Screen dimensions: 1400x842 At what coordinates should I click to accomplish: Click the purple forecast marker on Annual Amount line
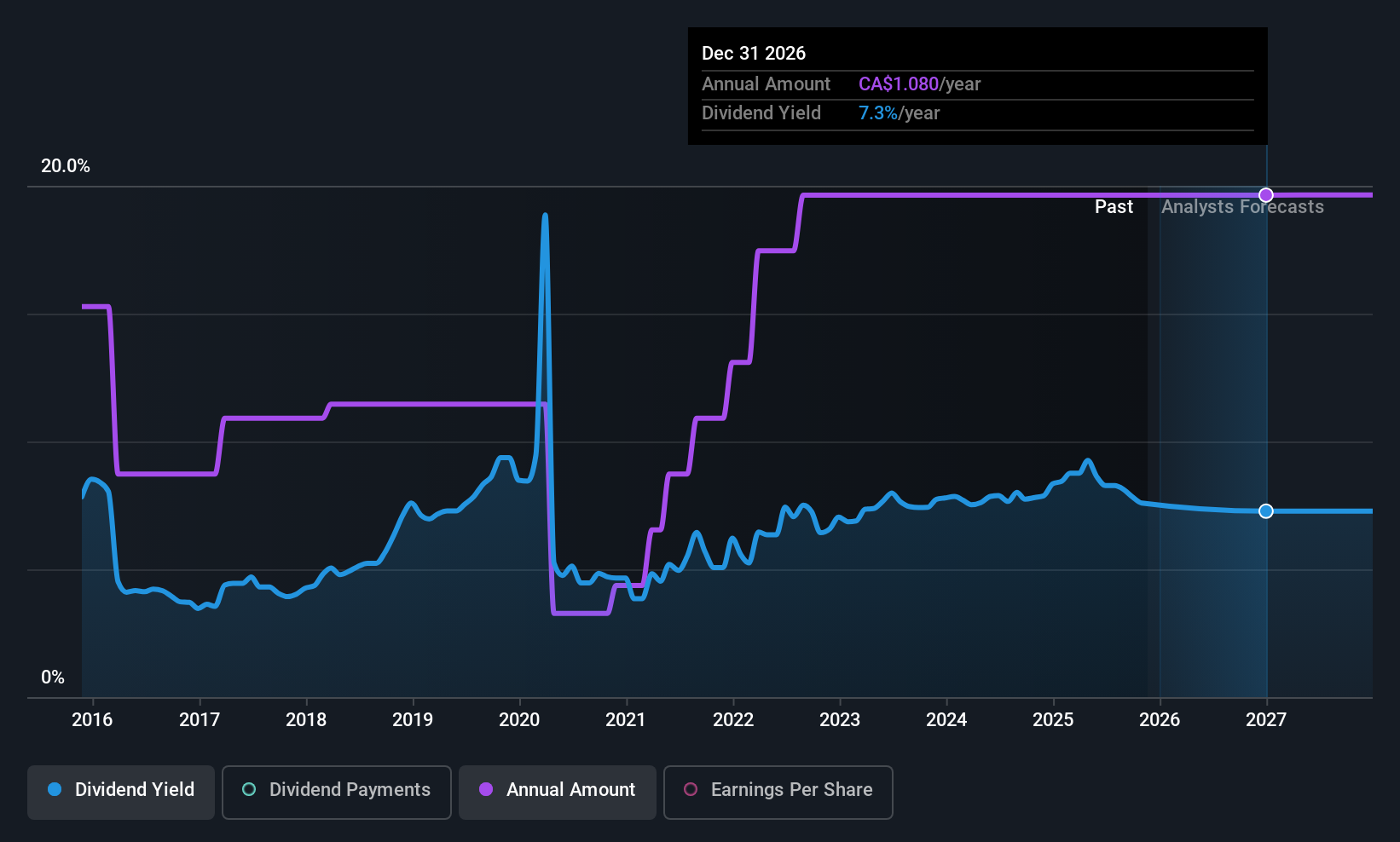click(1265, 194)
